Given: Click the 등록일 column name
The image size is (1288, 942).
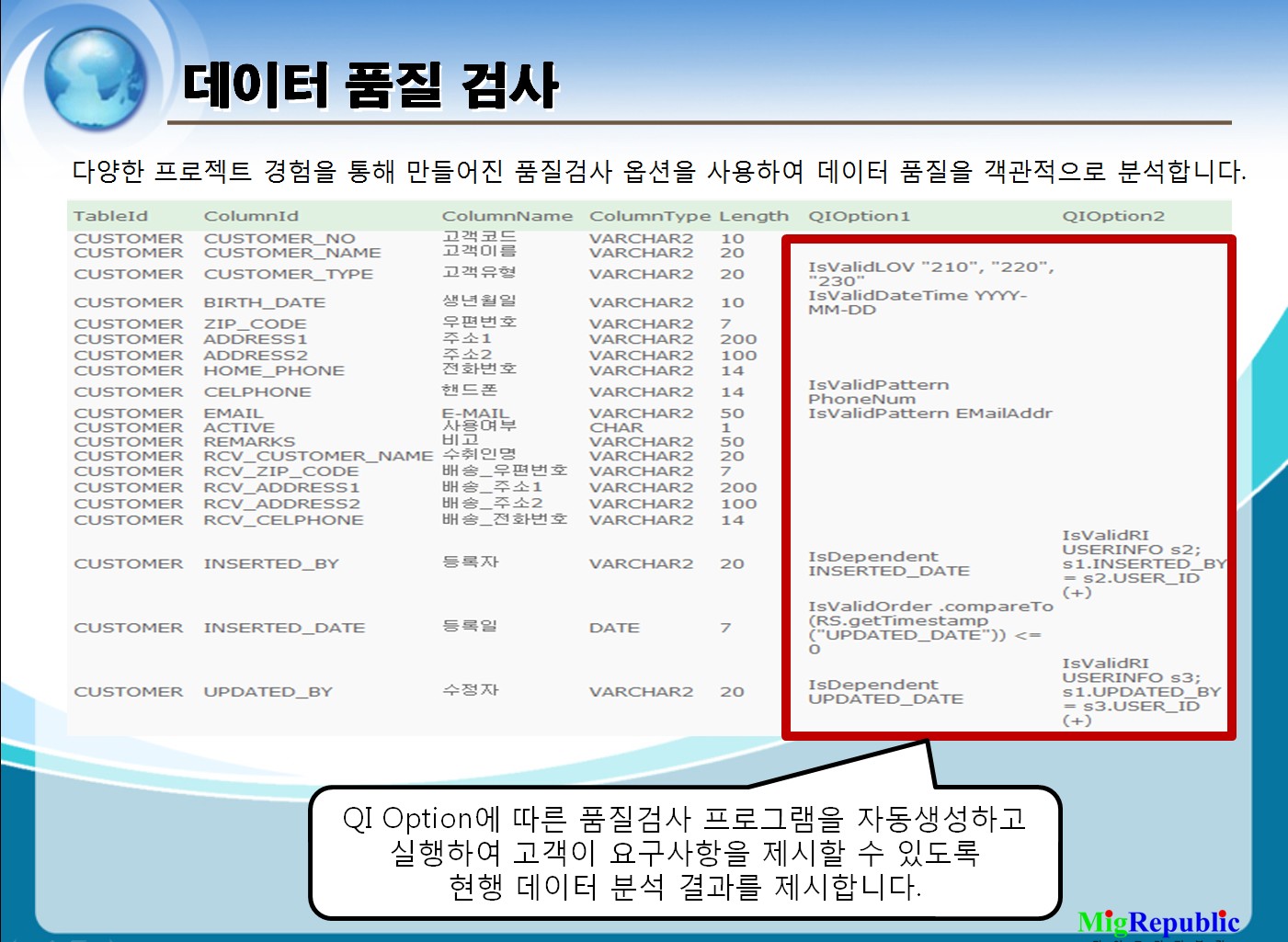Looking at the screenshot, I should pos(470,626).
